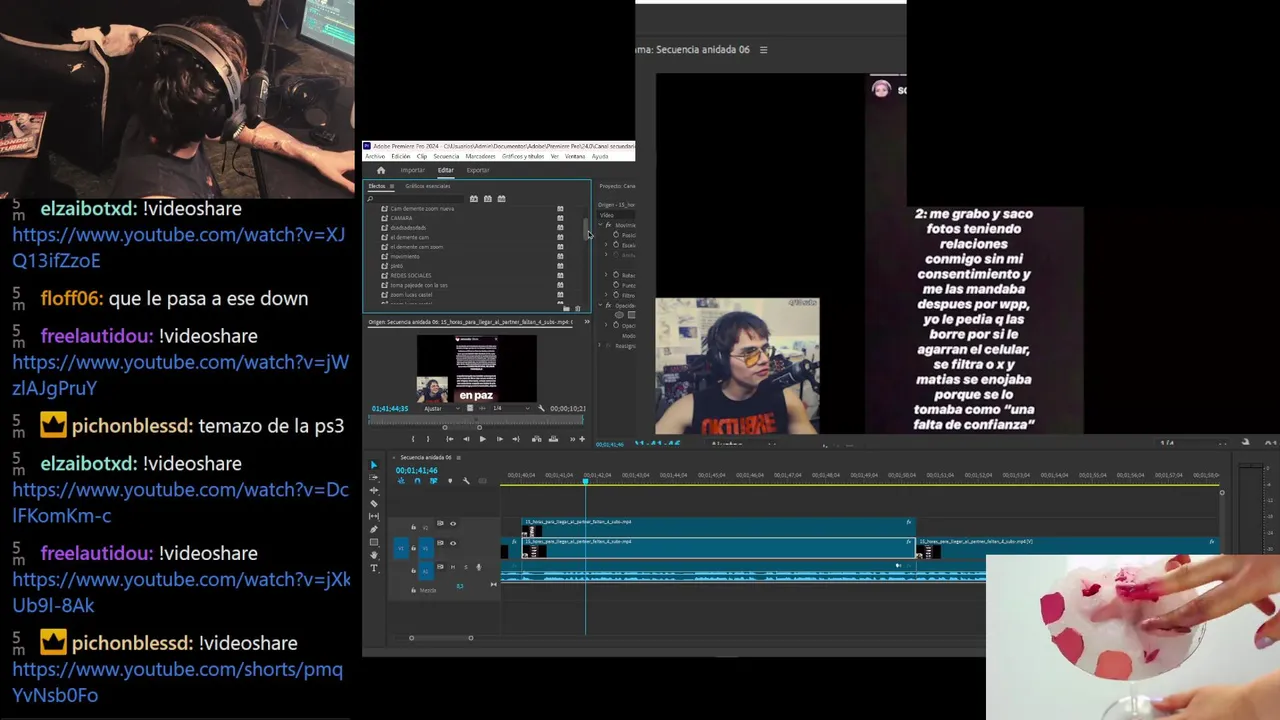
Task: Click the Overwrite button in Source monitor
Action: pos(553,439)
